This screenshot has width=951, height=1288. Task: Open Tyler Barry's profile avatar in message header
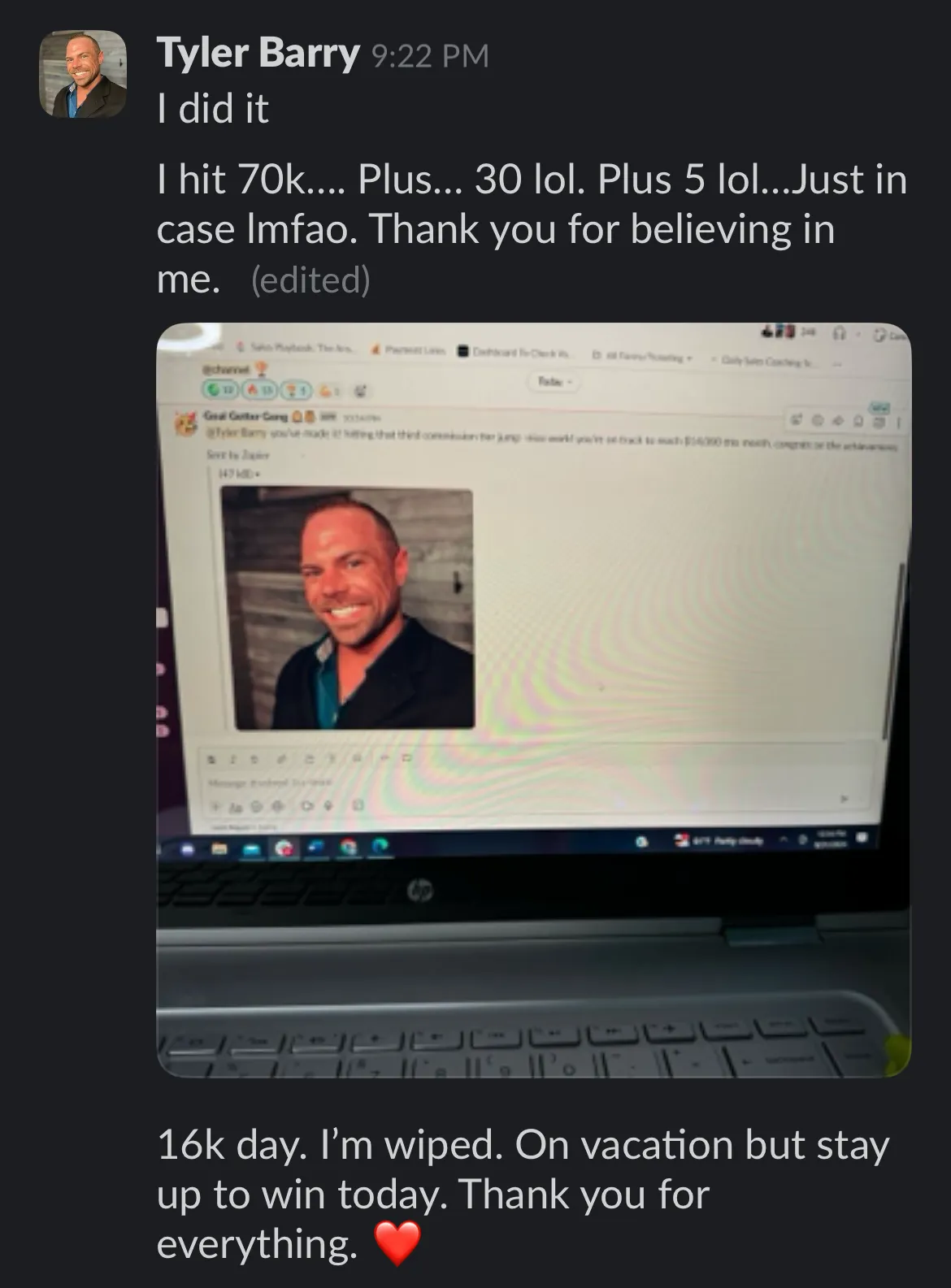83,74
